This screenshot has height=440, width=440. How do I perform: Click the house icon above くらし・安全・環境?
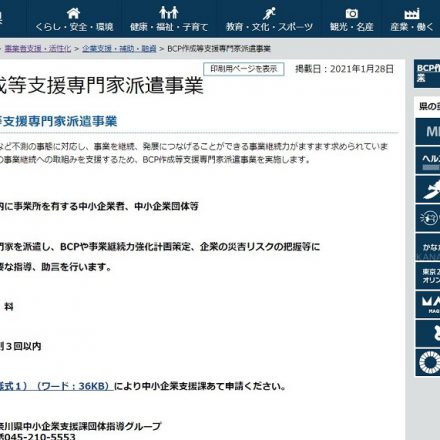click(73, 13)
